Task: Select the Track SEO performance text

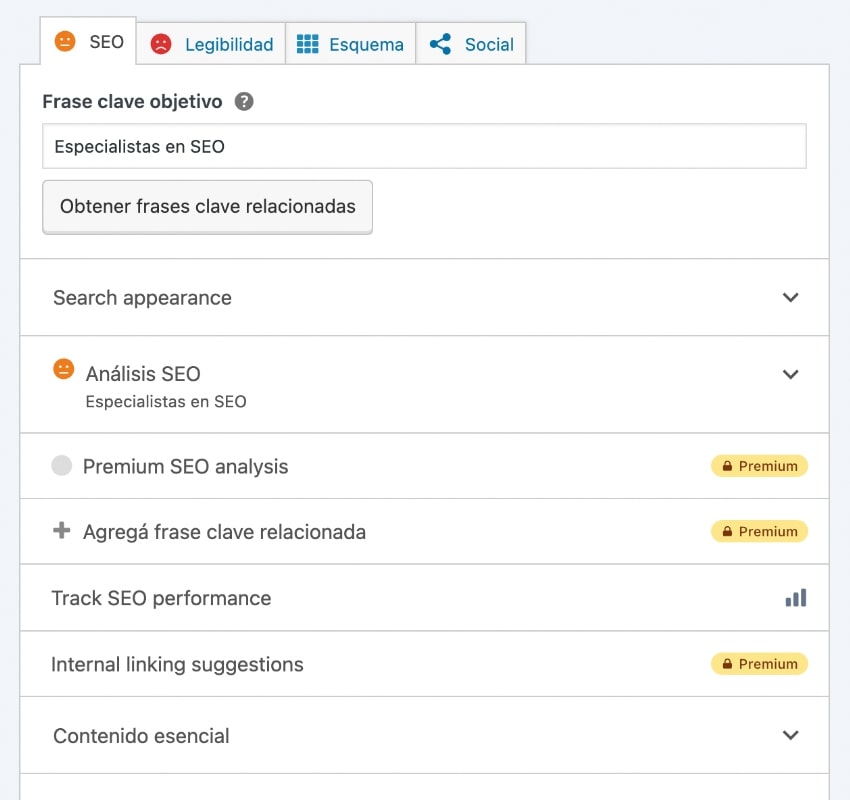Action: click(x=161, y=598)
